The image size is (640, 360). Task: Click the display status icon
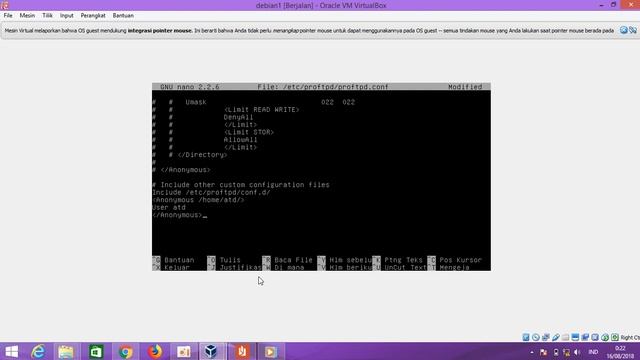575,337
